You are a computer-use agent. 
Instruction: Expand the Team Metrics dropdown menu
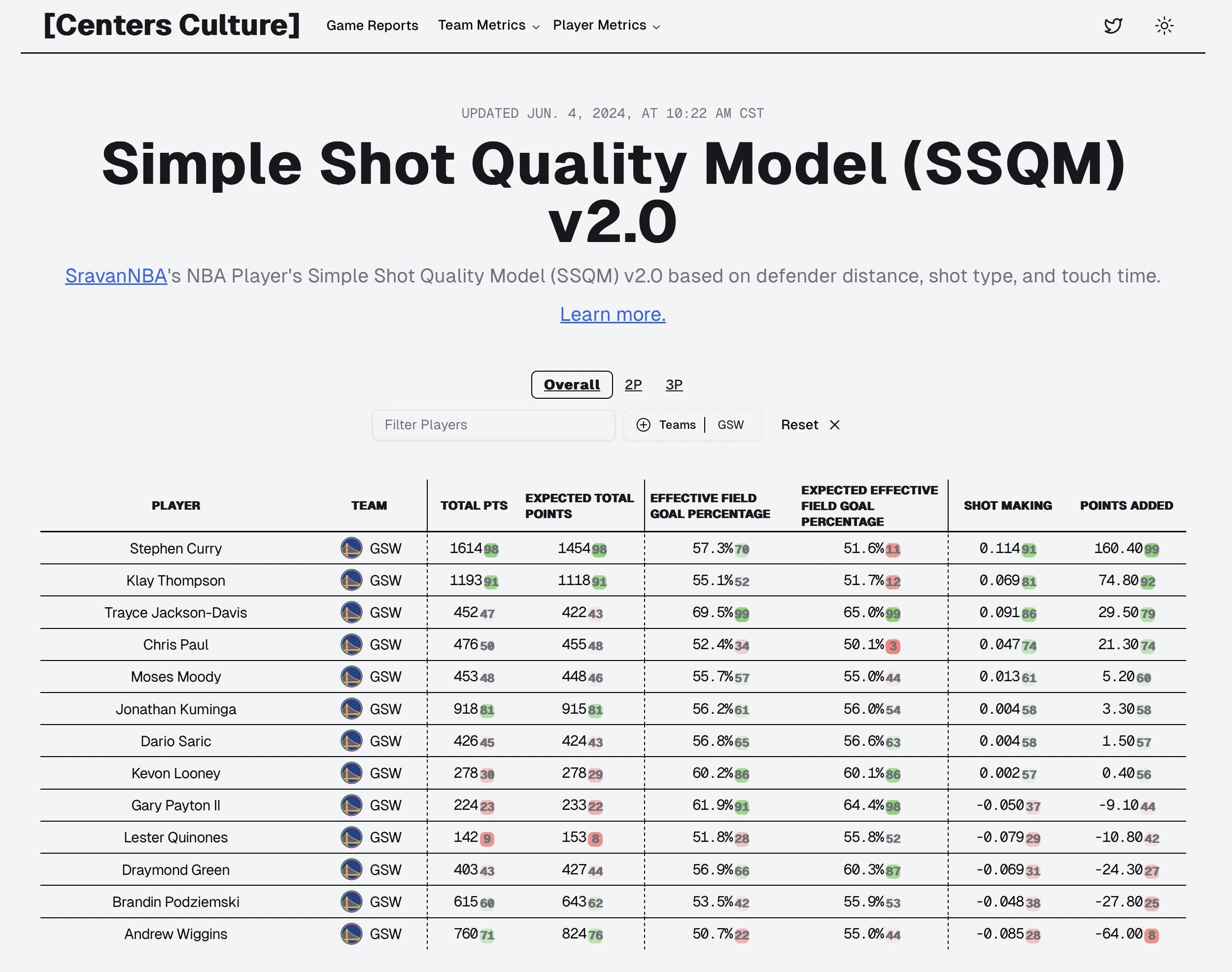(x=488, y=26)
